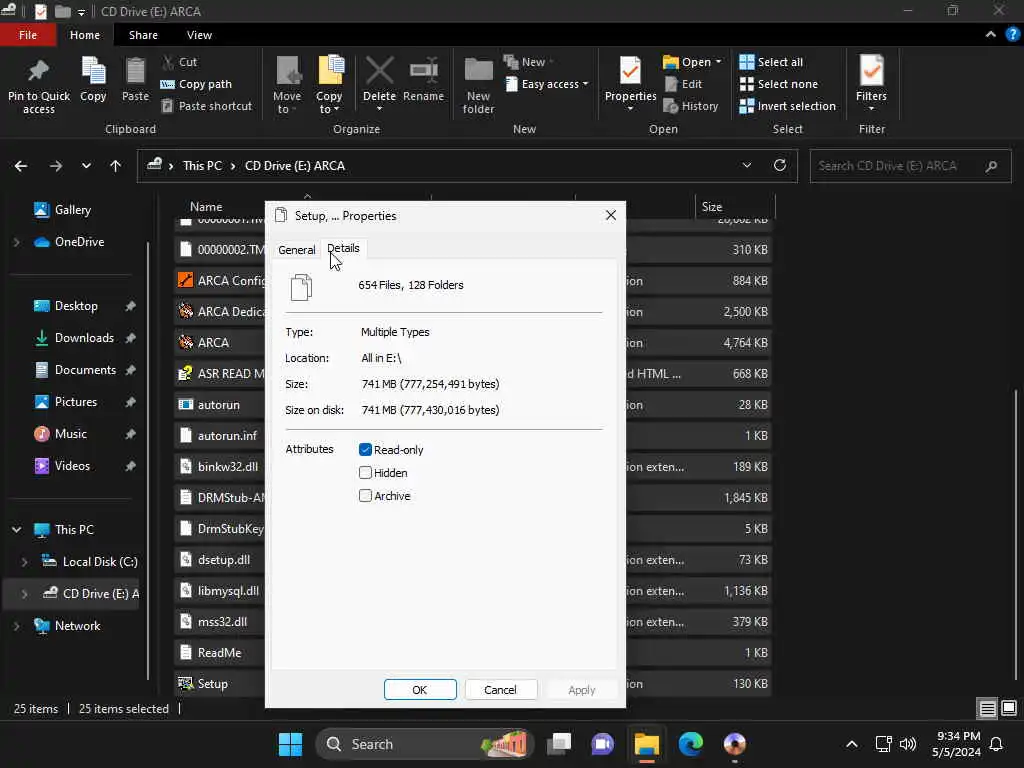
Task: Click Select none in the ribbon
Action: coord(778,84)
